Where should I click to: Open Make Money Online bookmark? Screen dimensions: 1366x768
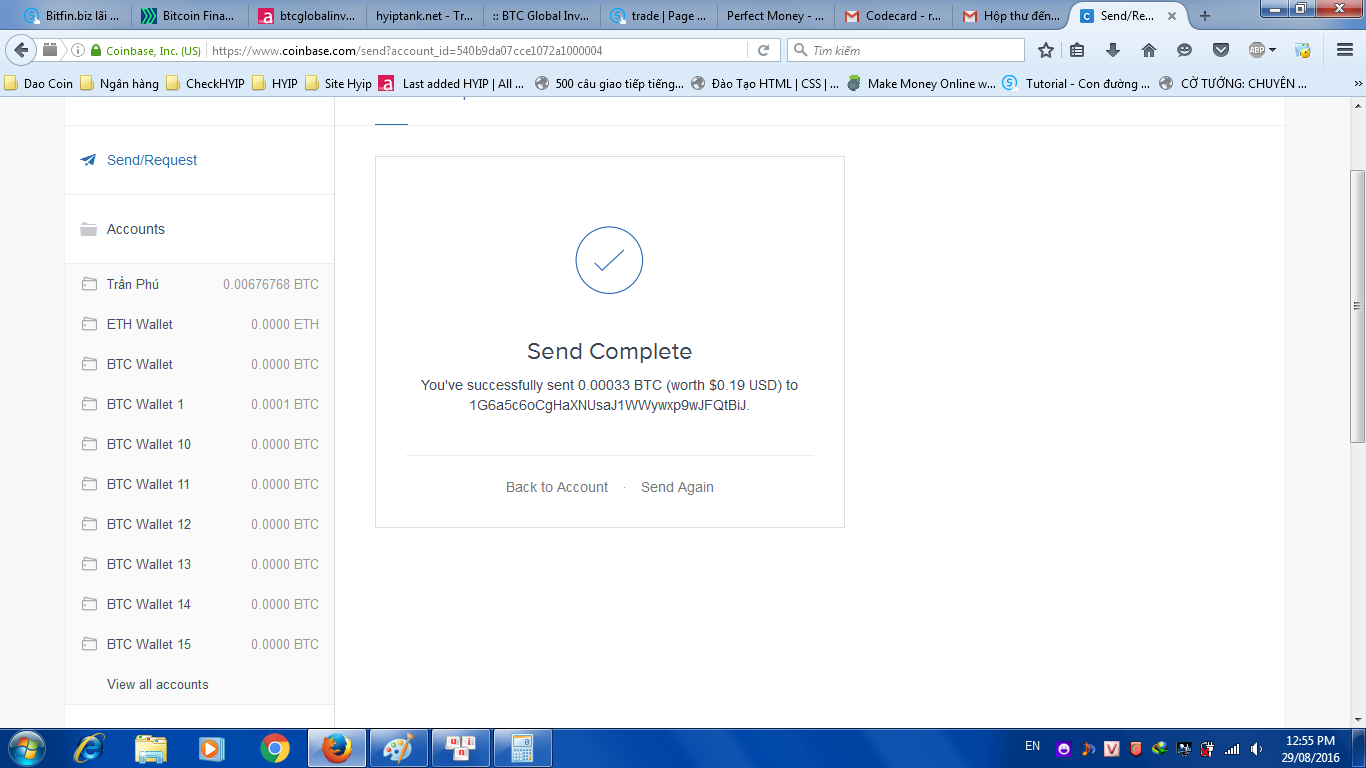(921, 84)
